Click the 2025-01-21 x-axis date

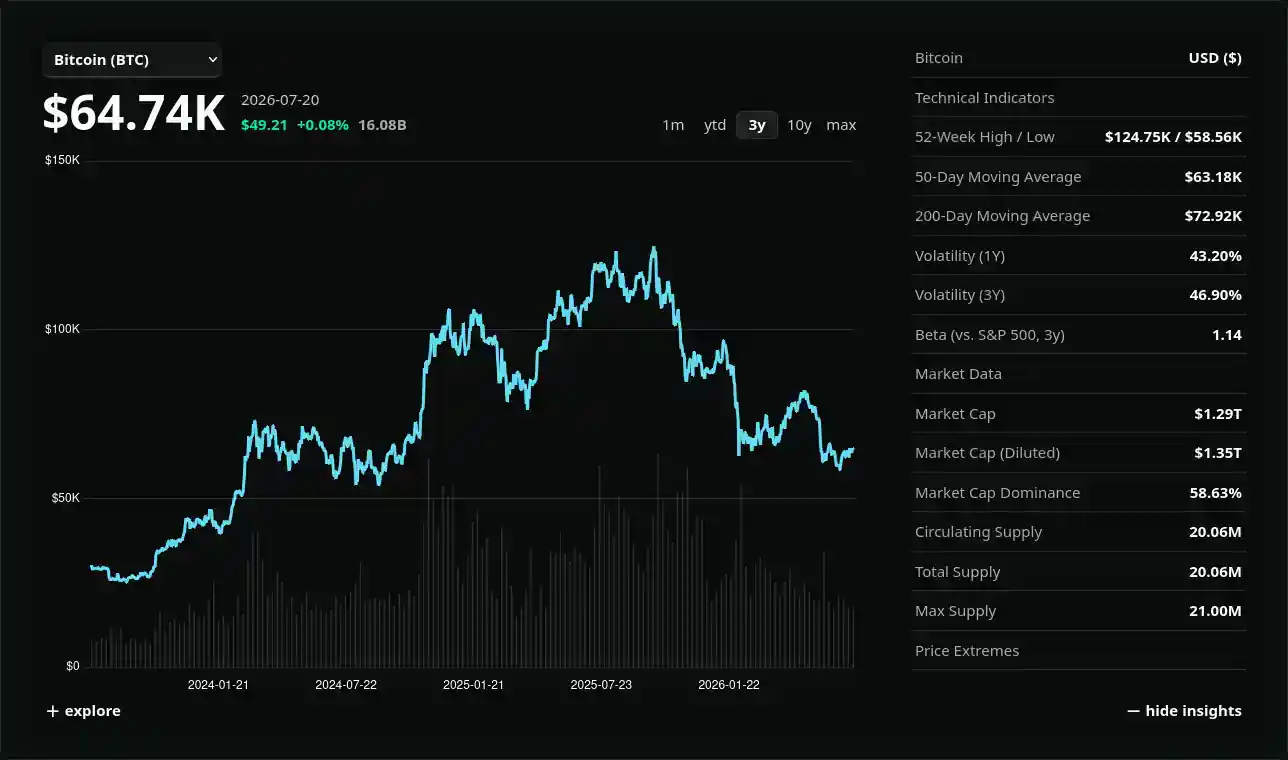tap(474, 685)
